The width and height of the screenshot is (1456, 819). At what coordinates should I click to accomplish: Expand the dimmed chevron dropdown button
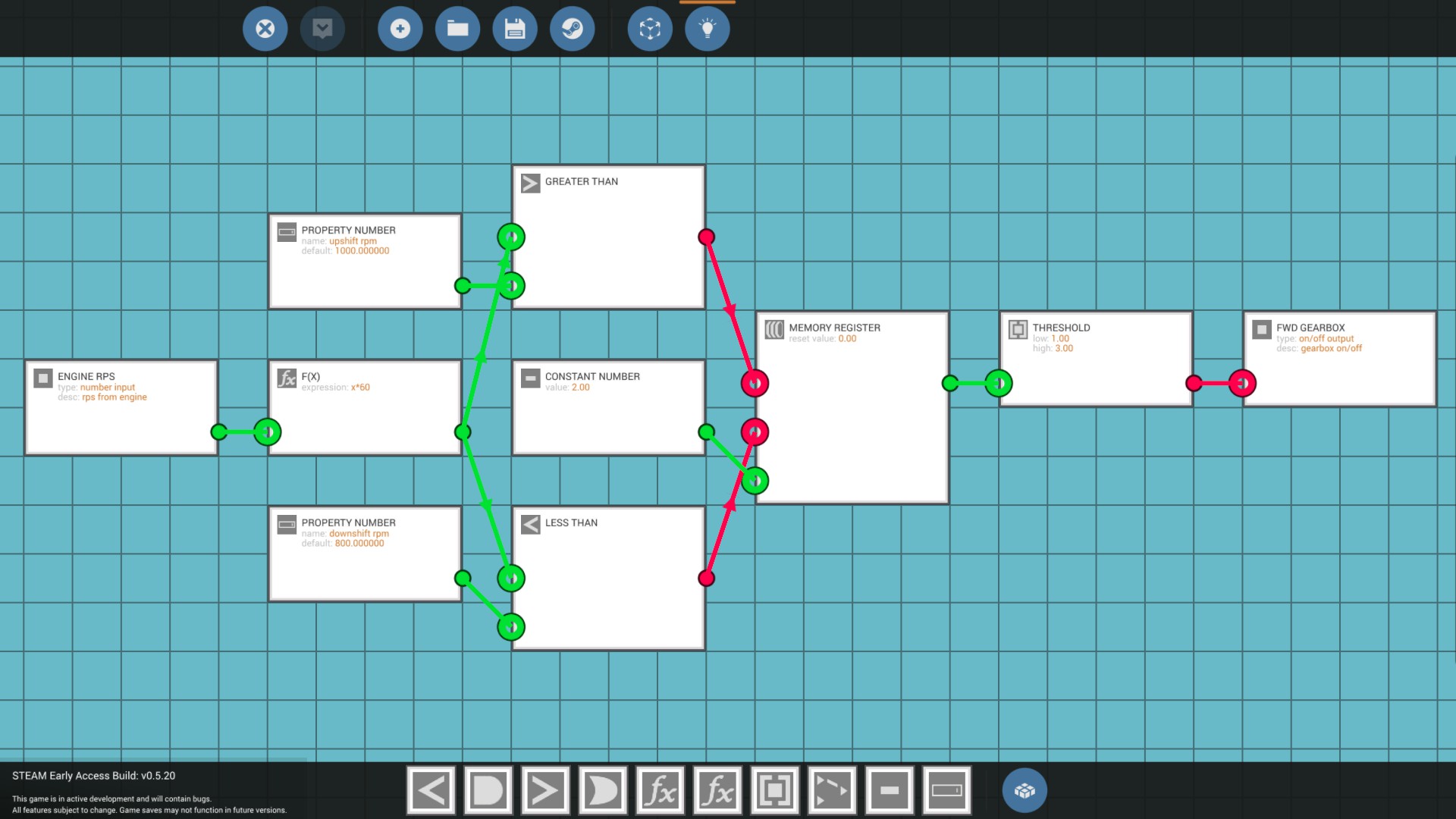[x=322, y=29]
